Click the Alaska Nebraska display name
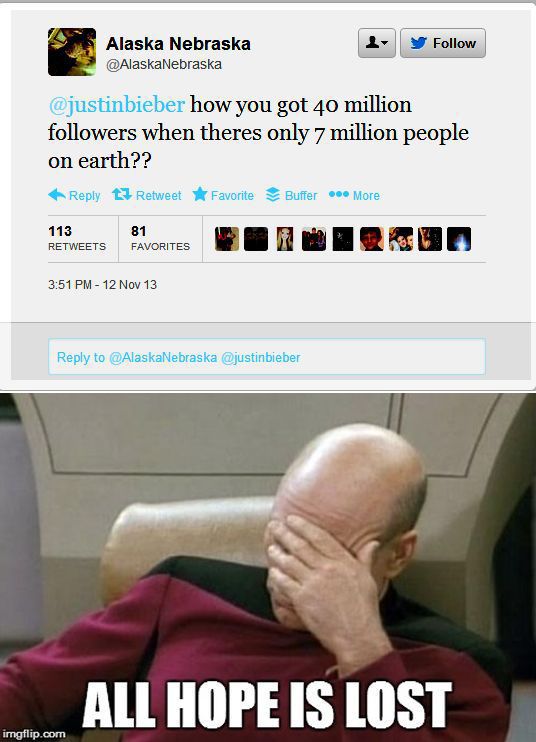Screen dimensions: 536x742 click(x=178, y=44)
